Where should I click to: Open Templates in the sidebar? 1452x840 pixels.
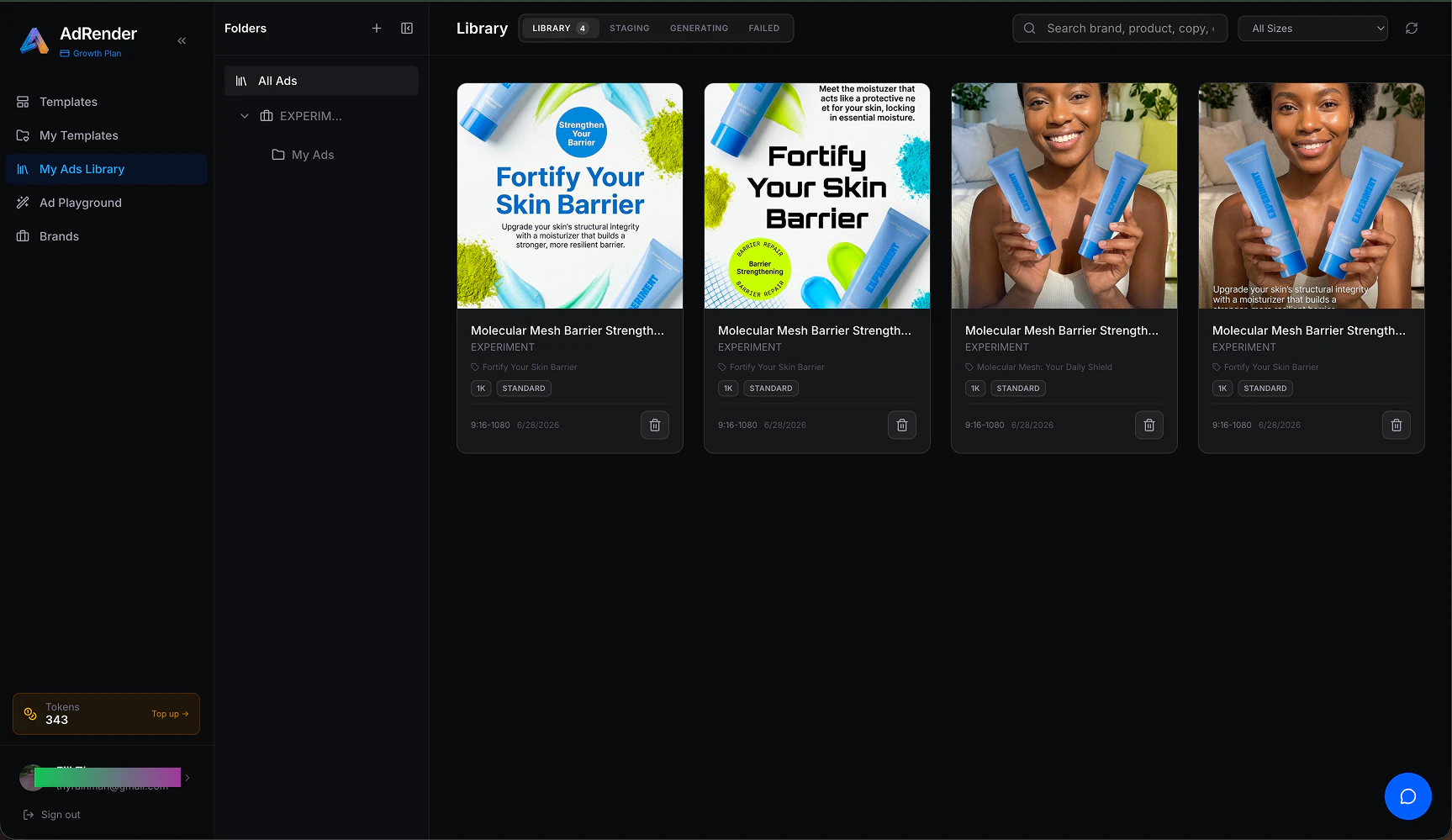(x=107, y=102)
